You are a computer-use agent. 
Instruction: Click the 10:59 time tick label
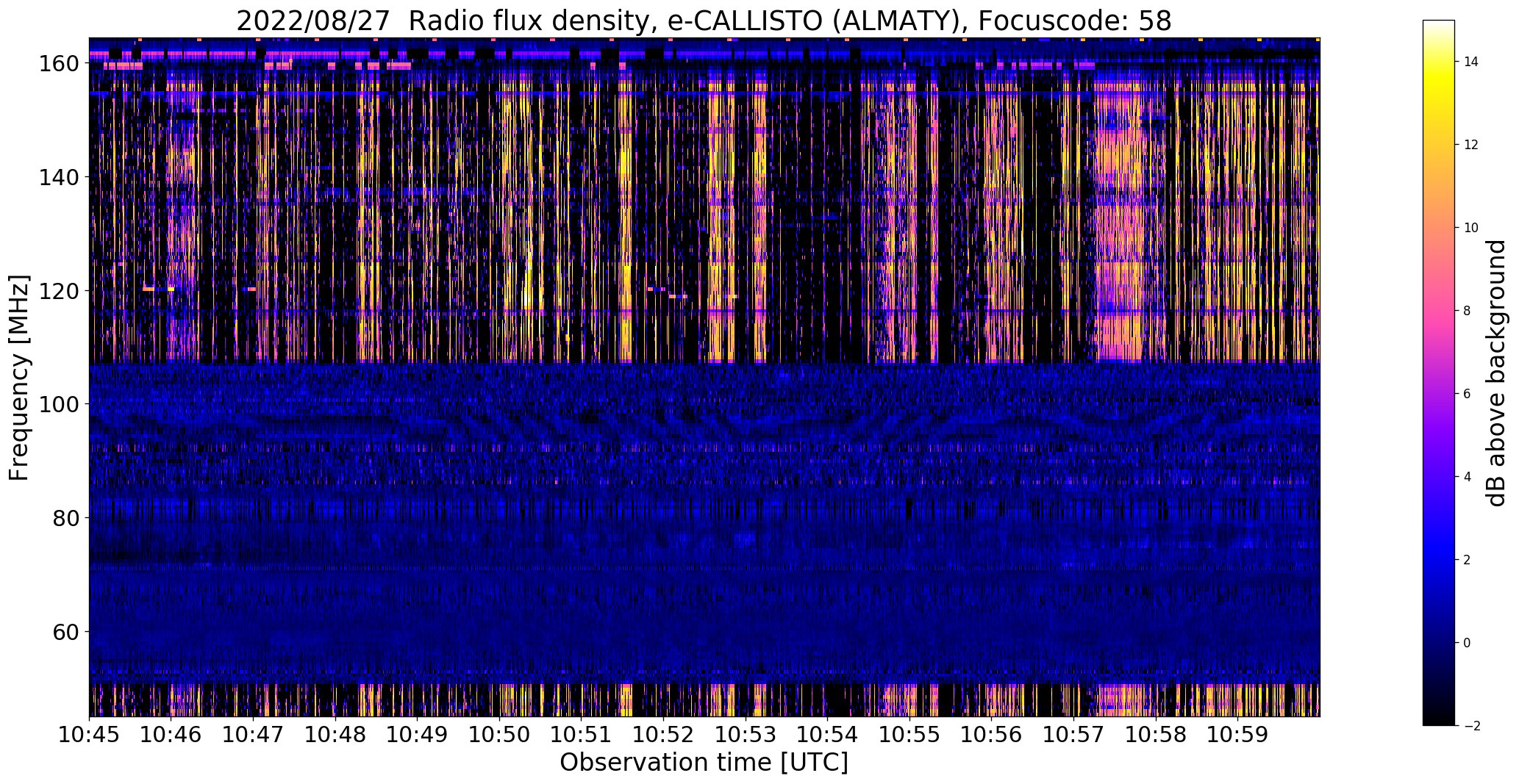coord(1237,734)
